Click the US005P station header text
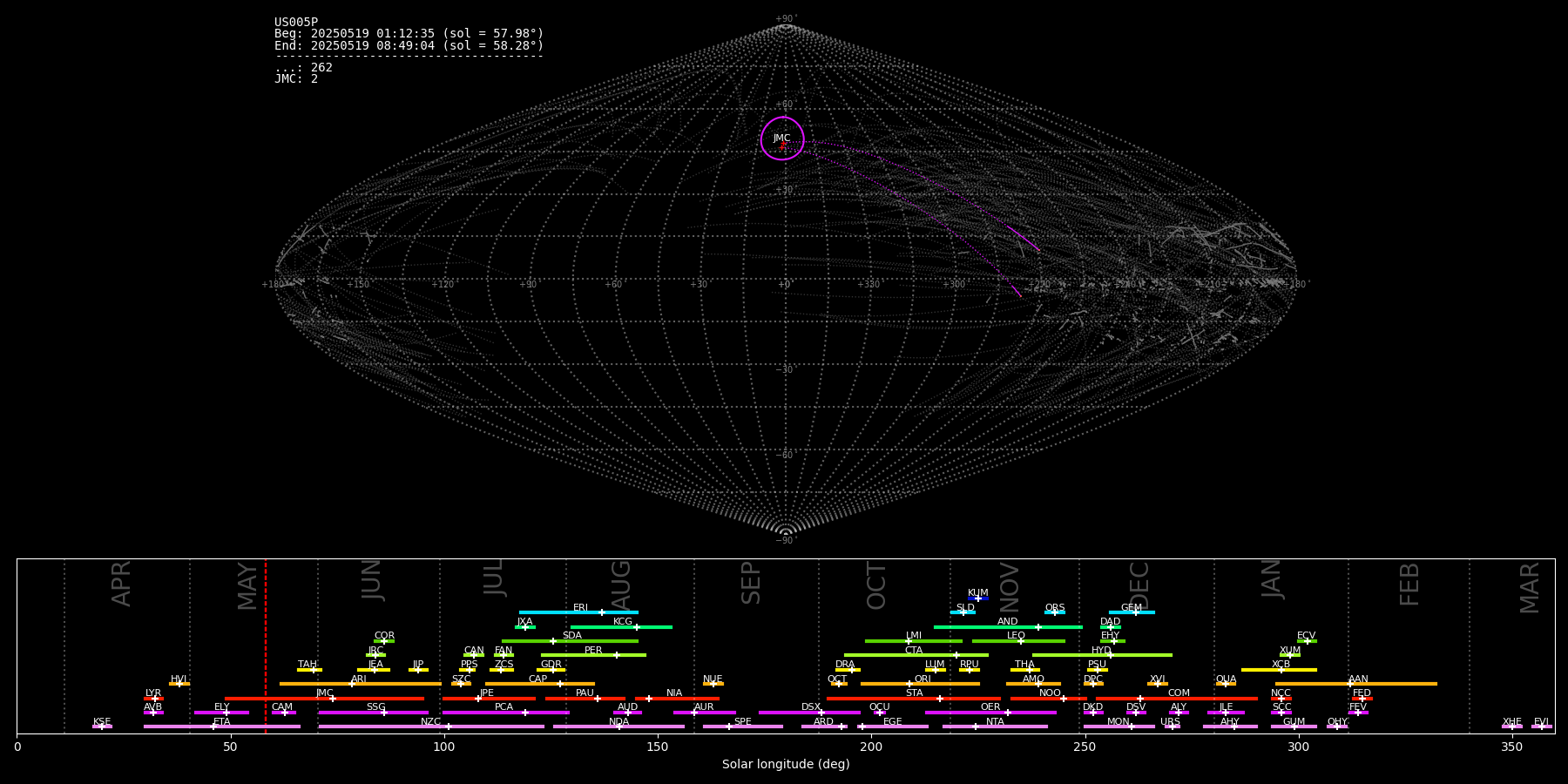Screen dimensions: 1568x784 pyautogui.click(x=296, y=23)
